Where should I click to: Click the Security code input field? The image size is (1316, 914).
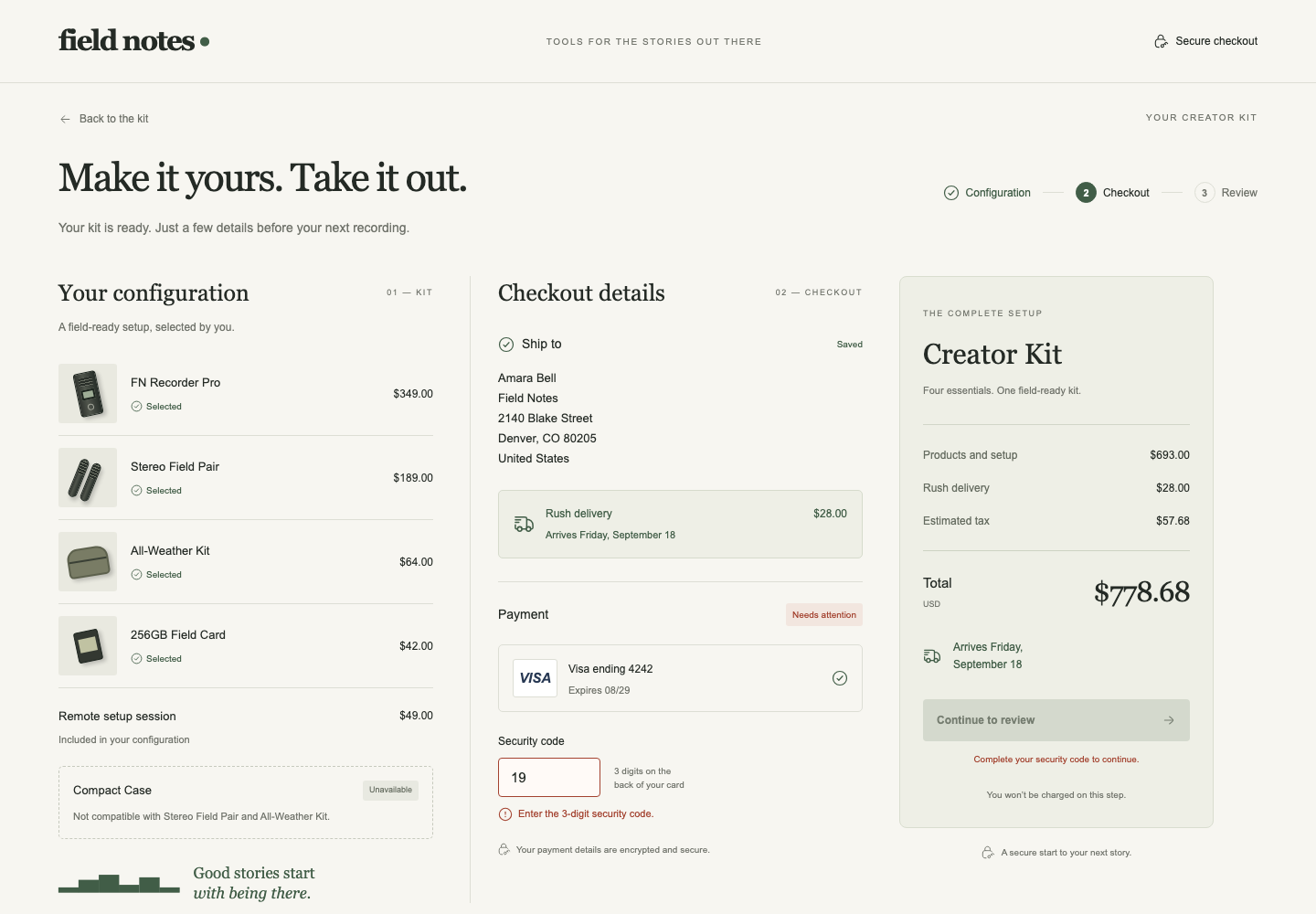point(549,778)
